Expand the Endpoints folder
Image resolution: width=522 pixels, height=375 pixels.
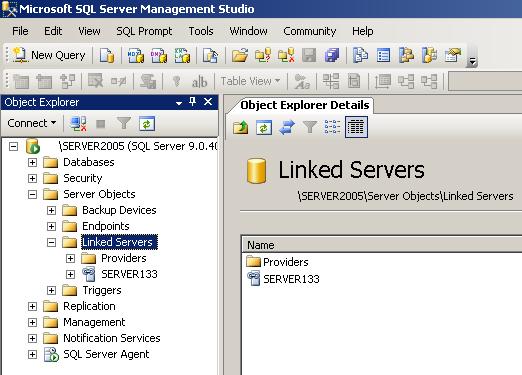click(51, 226)
